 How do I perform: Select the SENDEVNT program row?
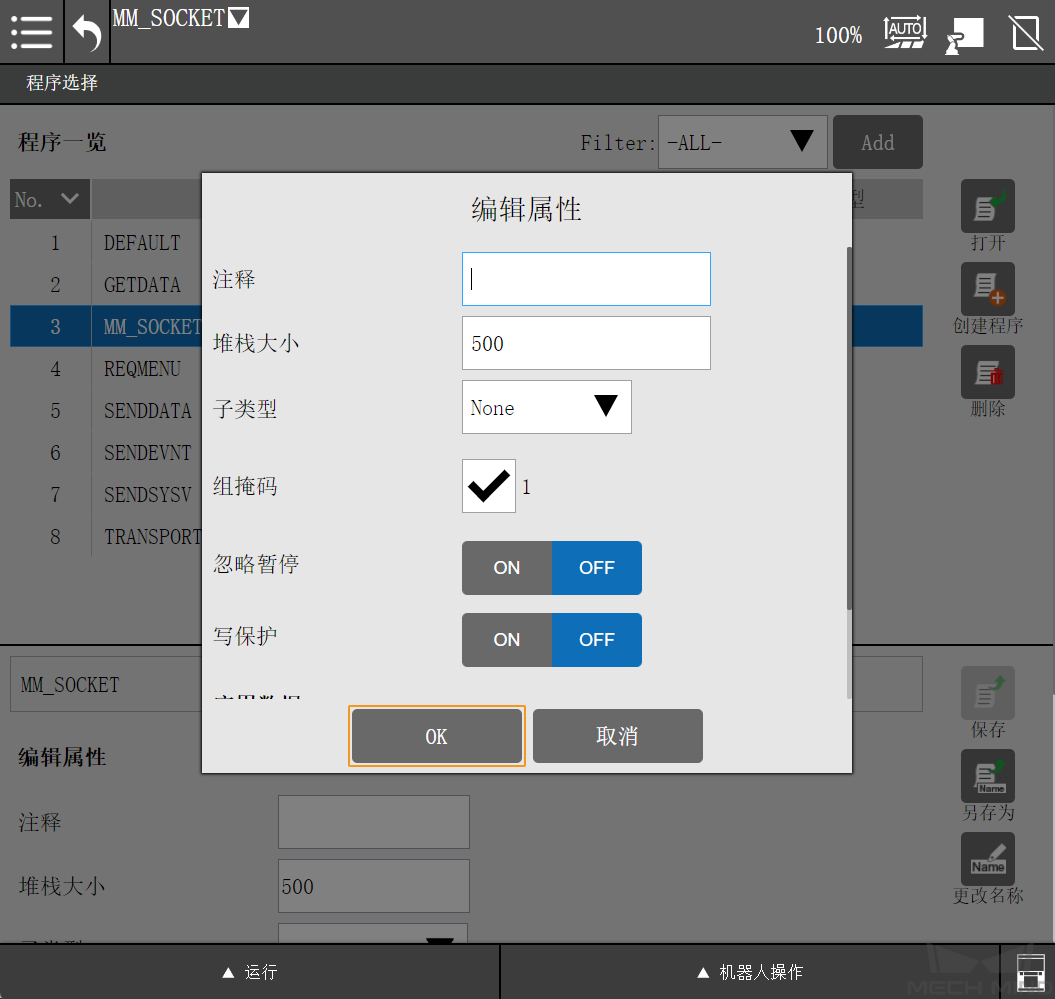(x=106, y=453)
